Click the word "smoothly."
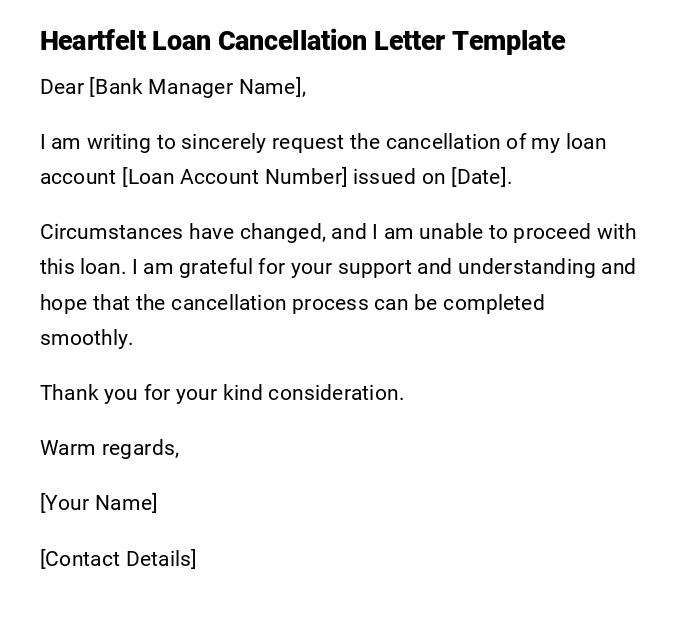The width and height of the screenshot is (700, 621). (86, 338)
